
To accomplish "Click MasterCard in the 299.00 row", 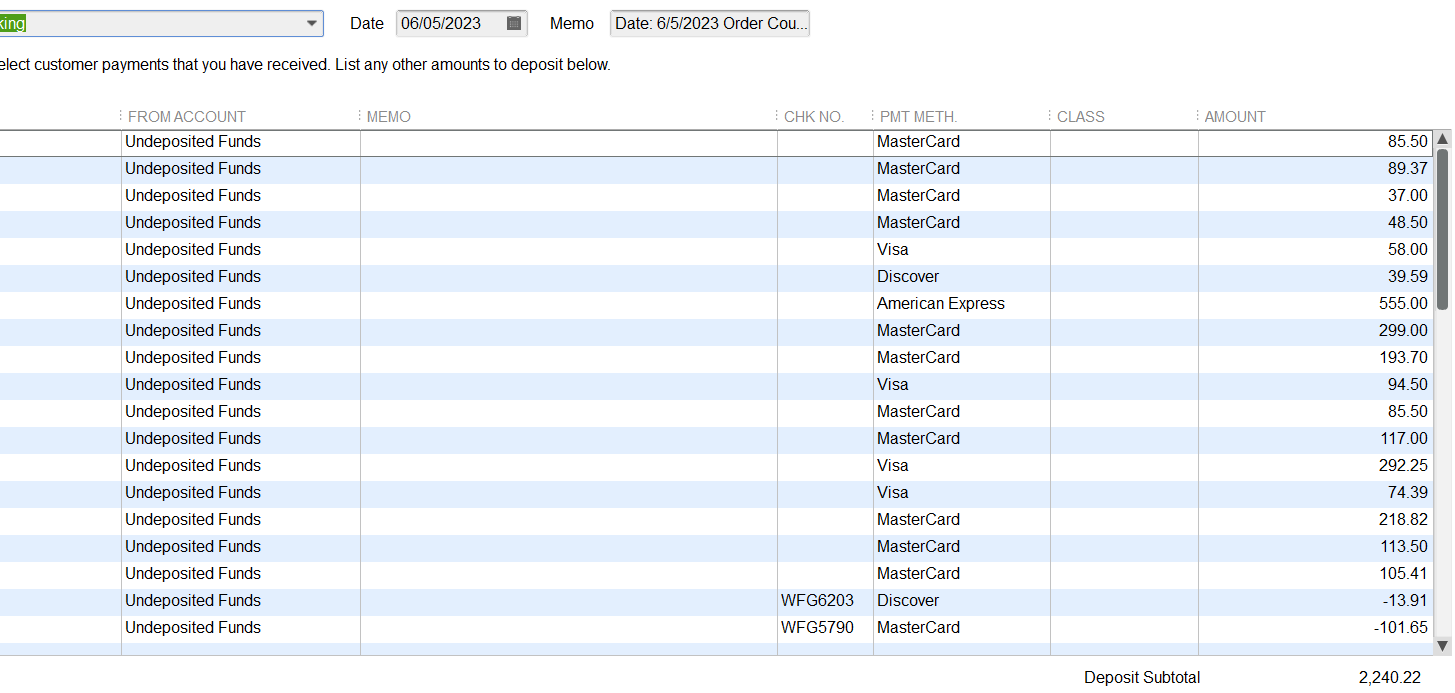I will (x=918, y=331).
